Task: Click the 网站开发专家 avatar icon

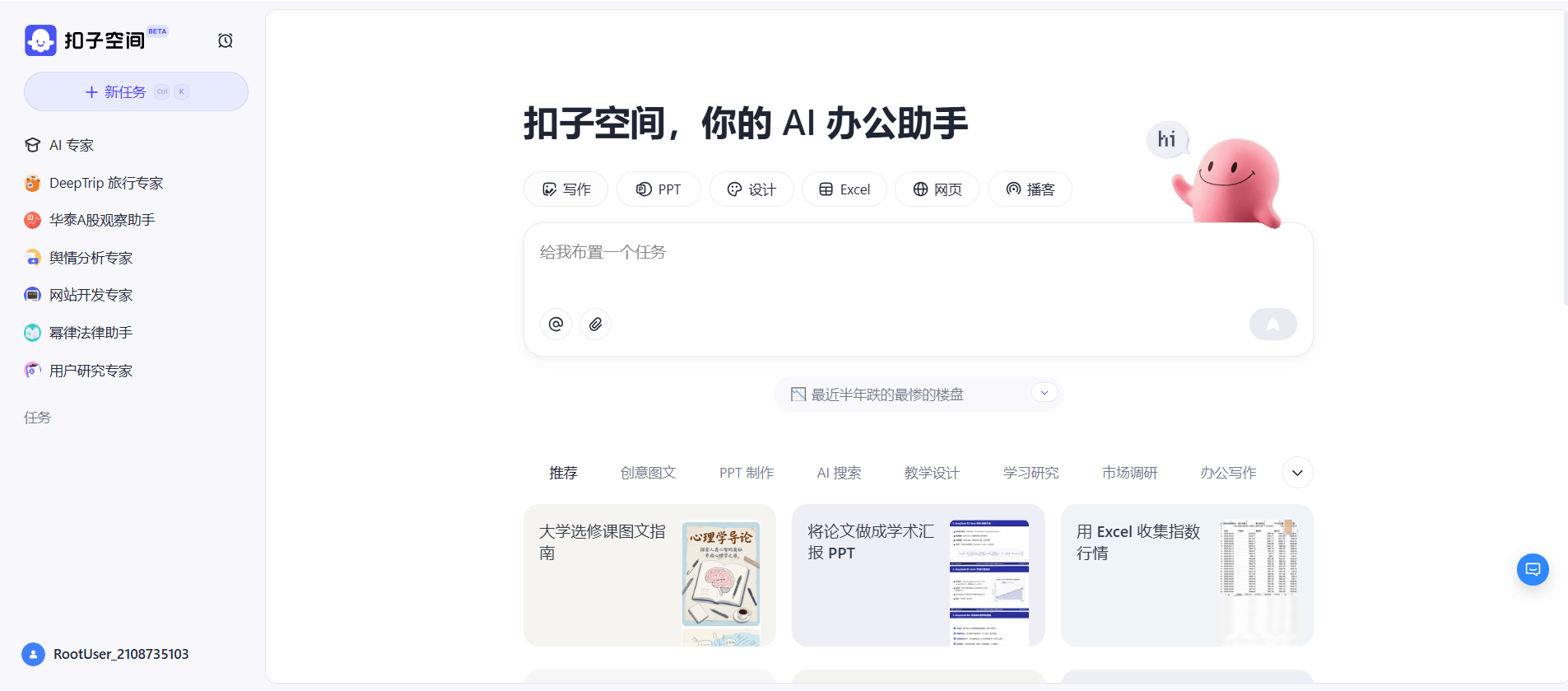Action: pos(32,295)
